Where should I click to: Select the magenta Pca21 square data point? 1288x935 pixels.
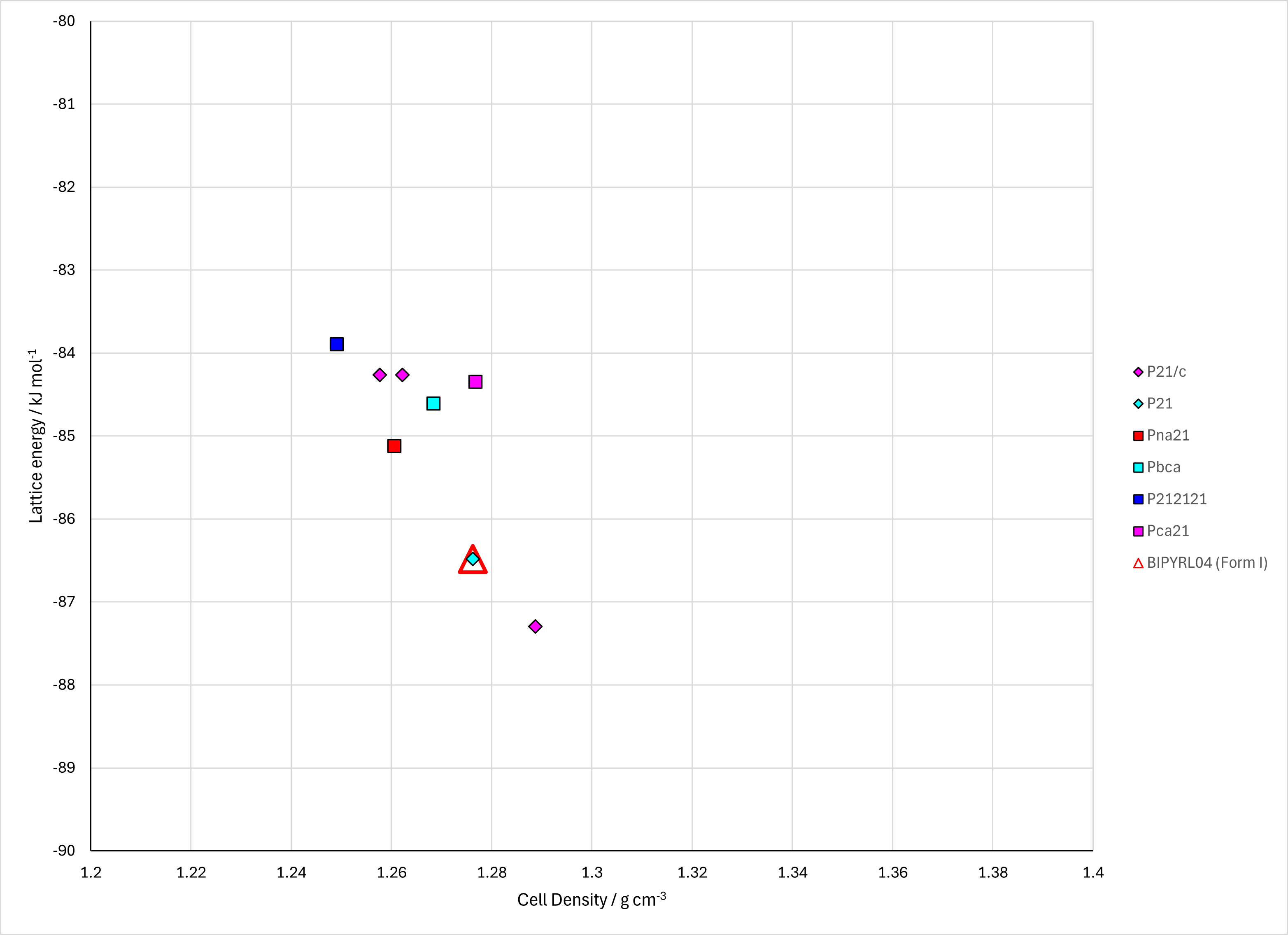click(475, 382)
